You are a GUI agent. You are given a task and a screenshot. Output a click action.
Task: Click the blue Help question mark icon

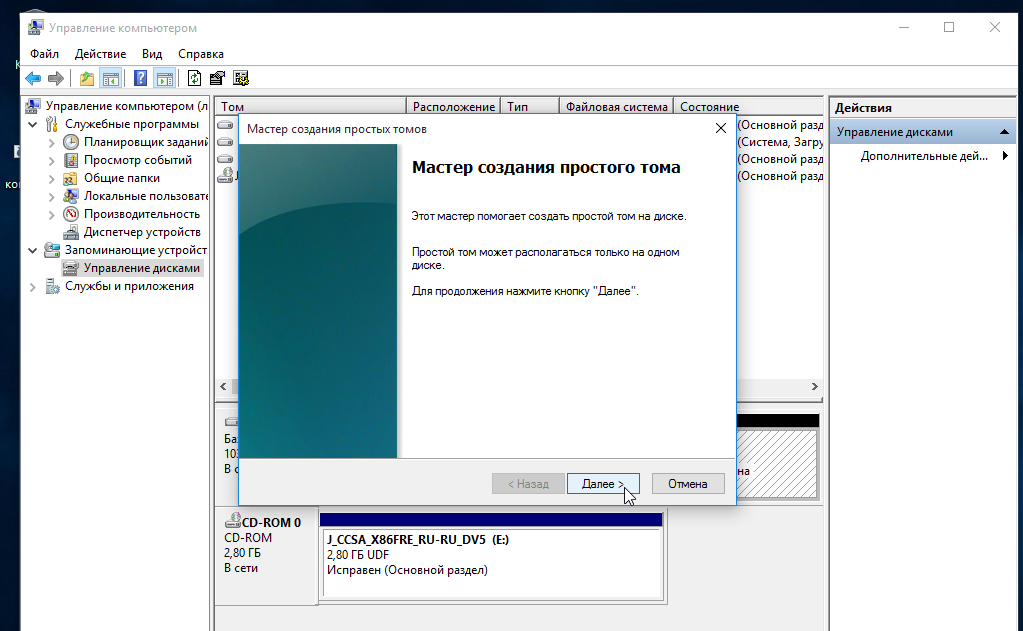pyautogui.click(x=141, y=79)
